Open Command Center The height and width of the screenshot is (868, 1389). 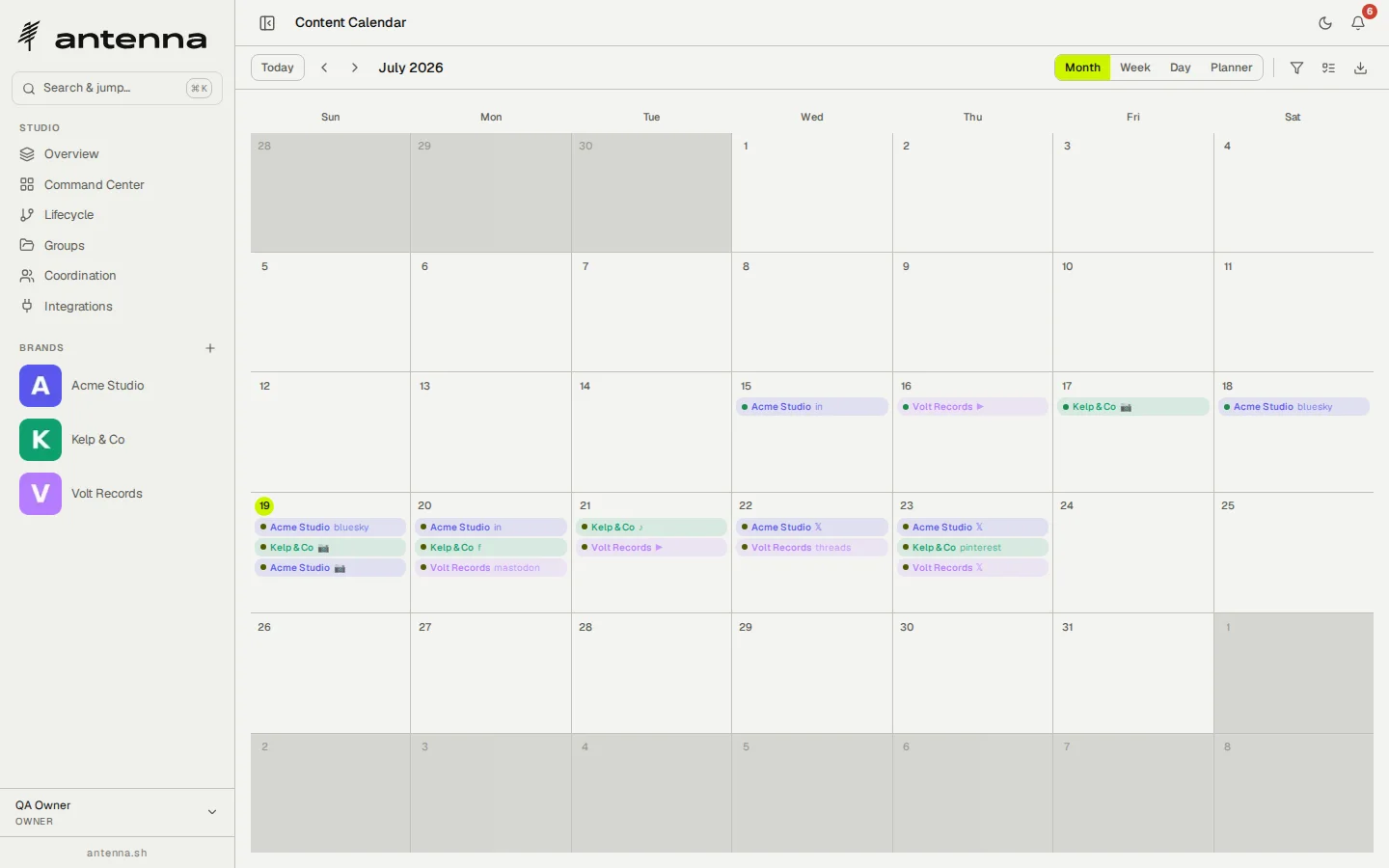[x=118, y=185]
